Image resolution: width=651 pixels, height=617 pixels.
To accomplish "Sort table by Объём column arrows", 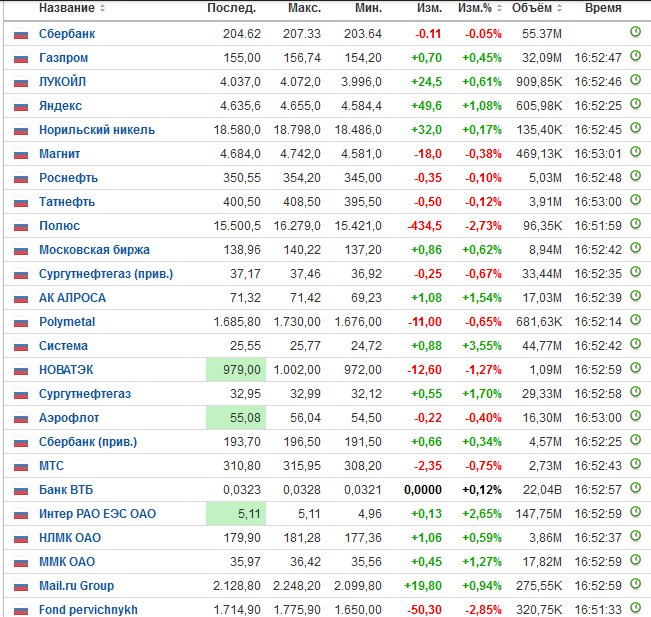I will tap(559, 8).
